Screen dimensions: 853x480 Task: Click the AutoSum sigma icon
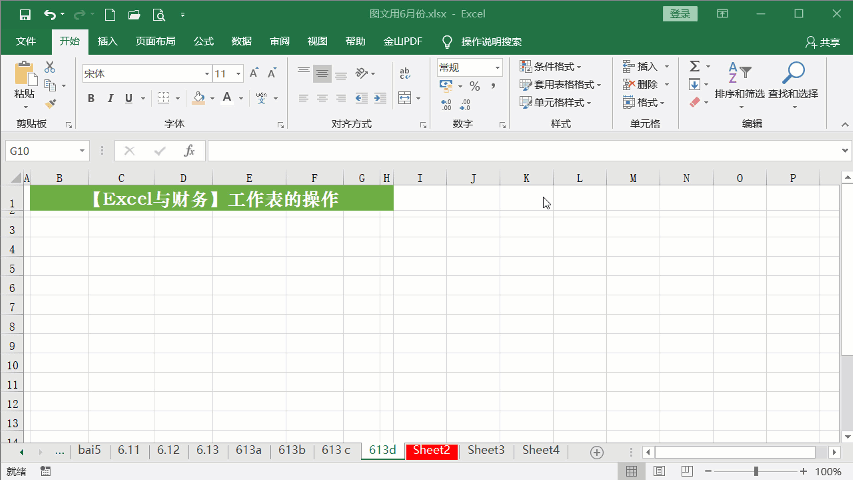[694, 66]
